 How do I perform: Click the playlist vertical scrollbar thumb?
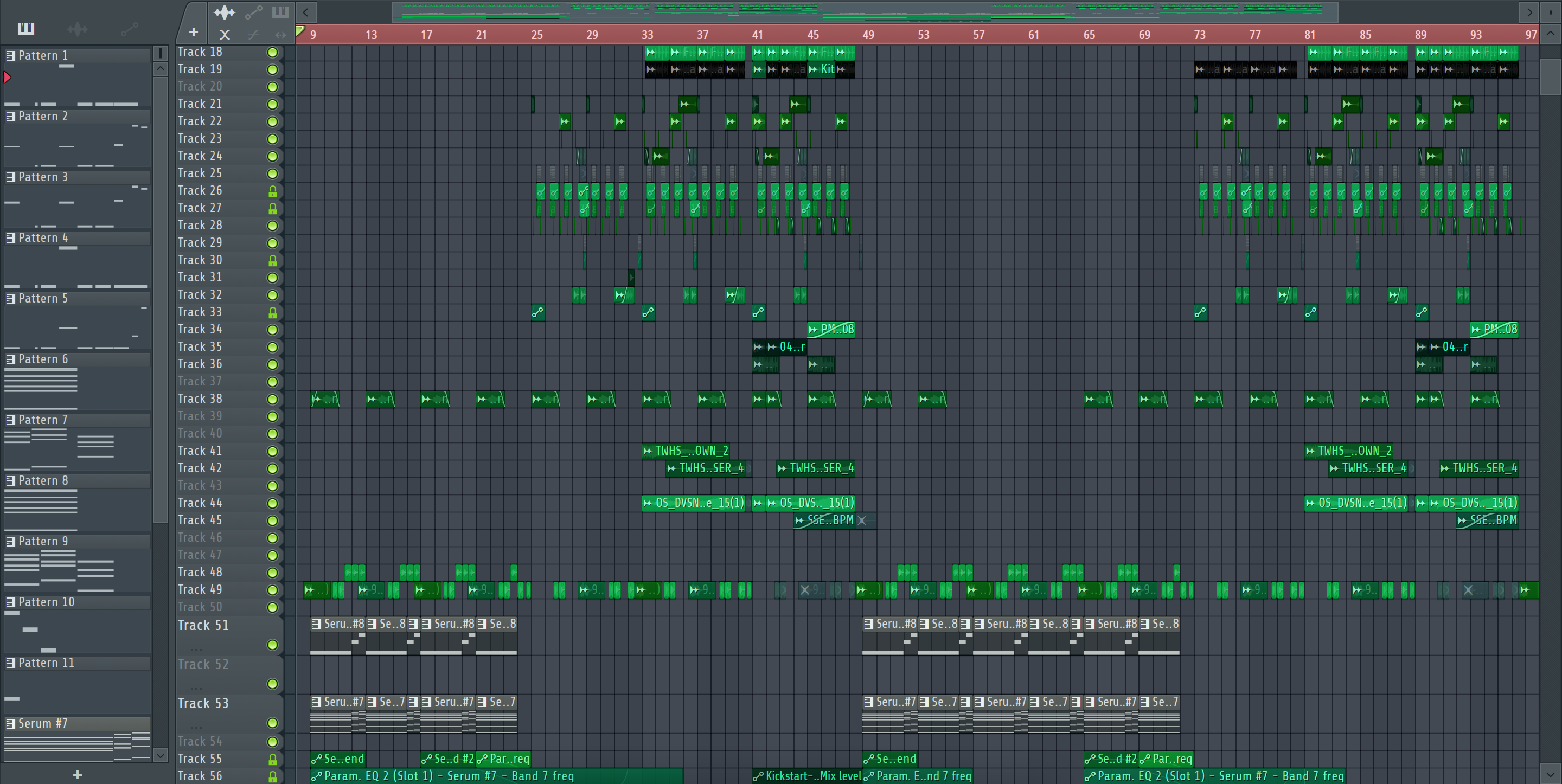pos(1550,76)
